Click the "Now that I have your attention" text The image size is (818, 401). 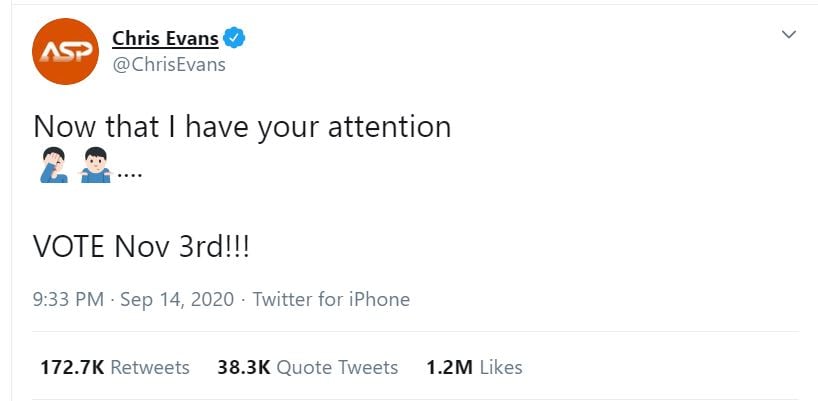tap(242, 127)
